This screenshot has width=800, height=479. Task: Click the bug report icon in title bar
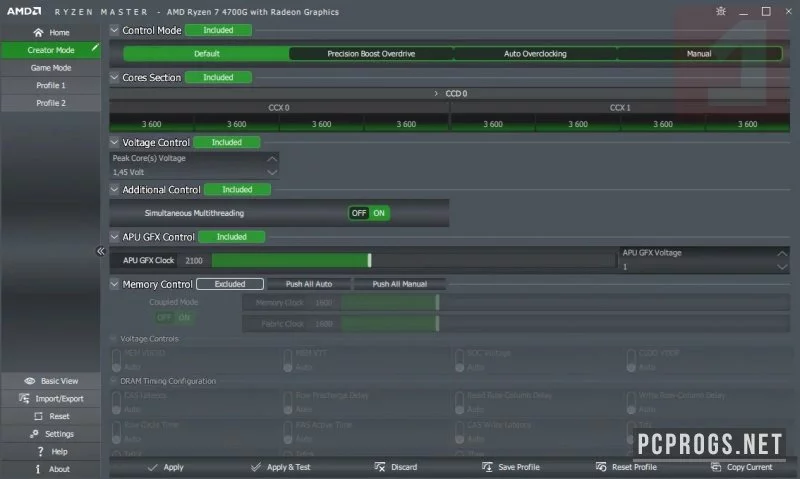(x=720, y=11)
